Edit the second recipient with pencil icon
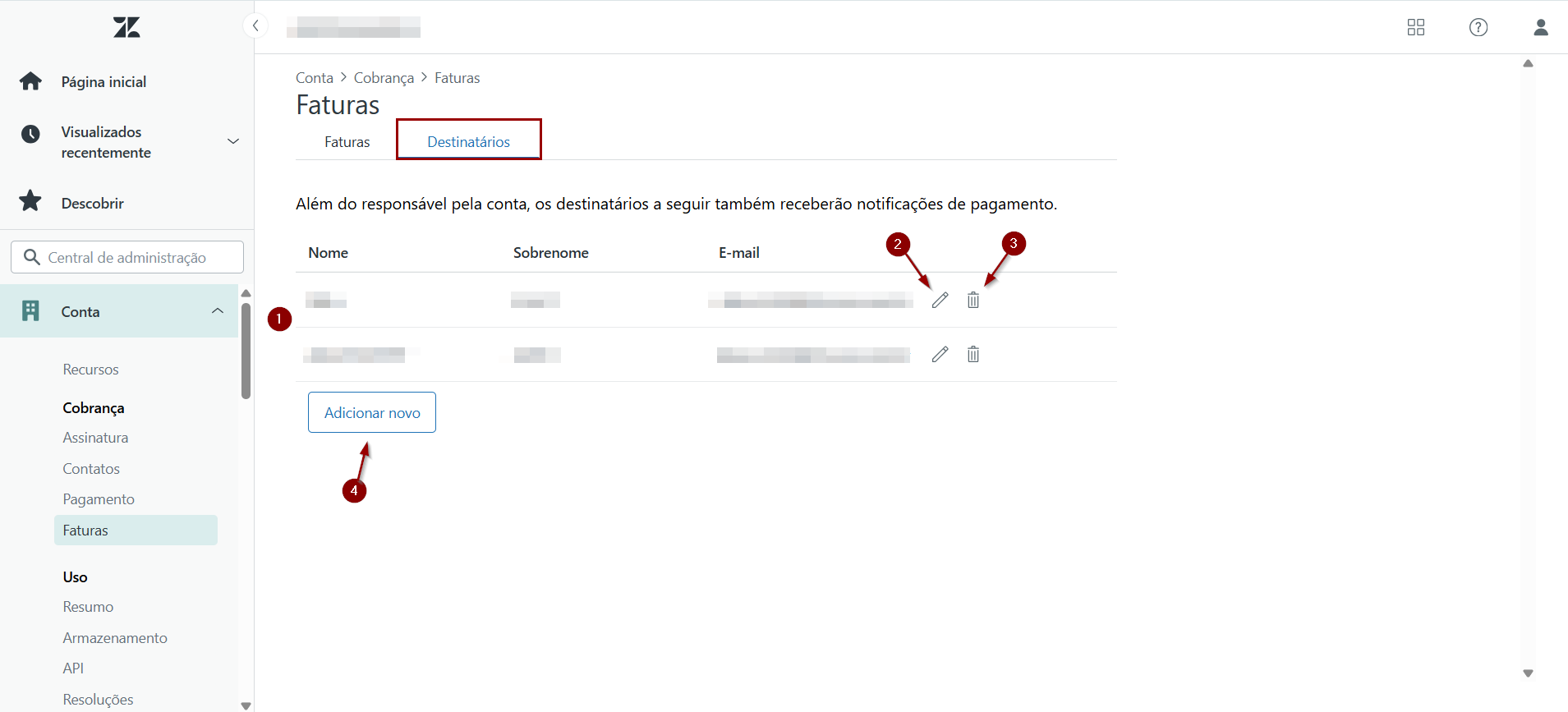Image resolution: width=1568 pixels, height=712 pixels. click(940, 355)
